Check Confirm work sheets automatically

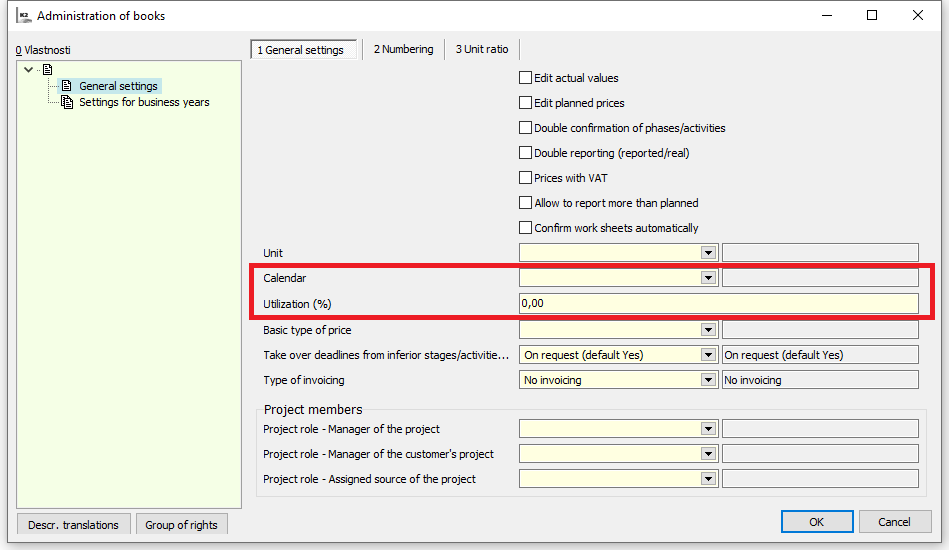click(525, 228)
